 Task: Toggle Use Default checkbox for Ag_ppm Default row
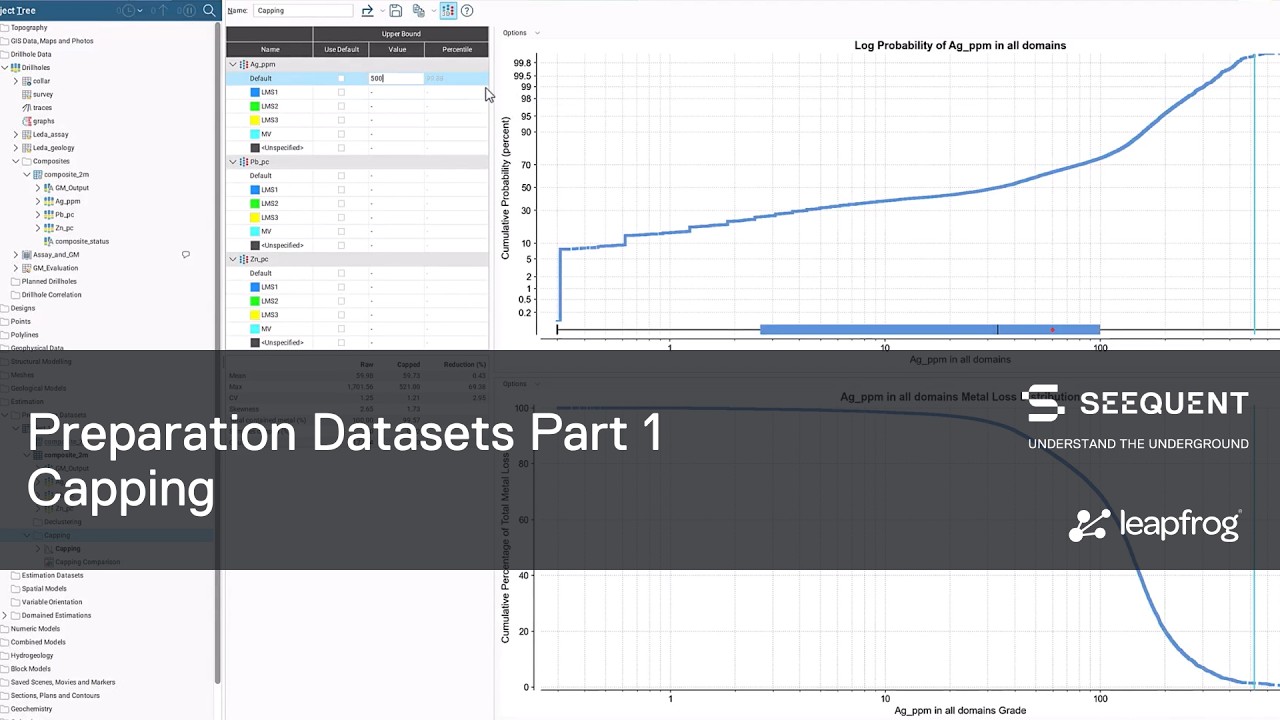coord(341,78)
